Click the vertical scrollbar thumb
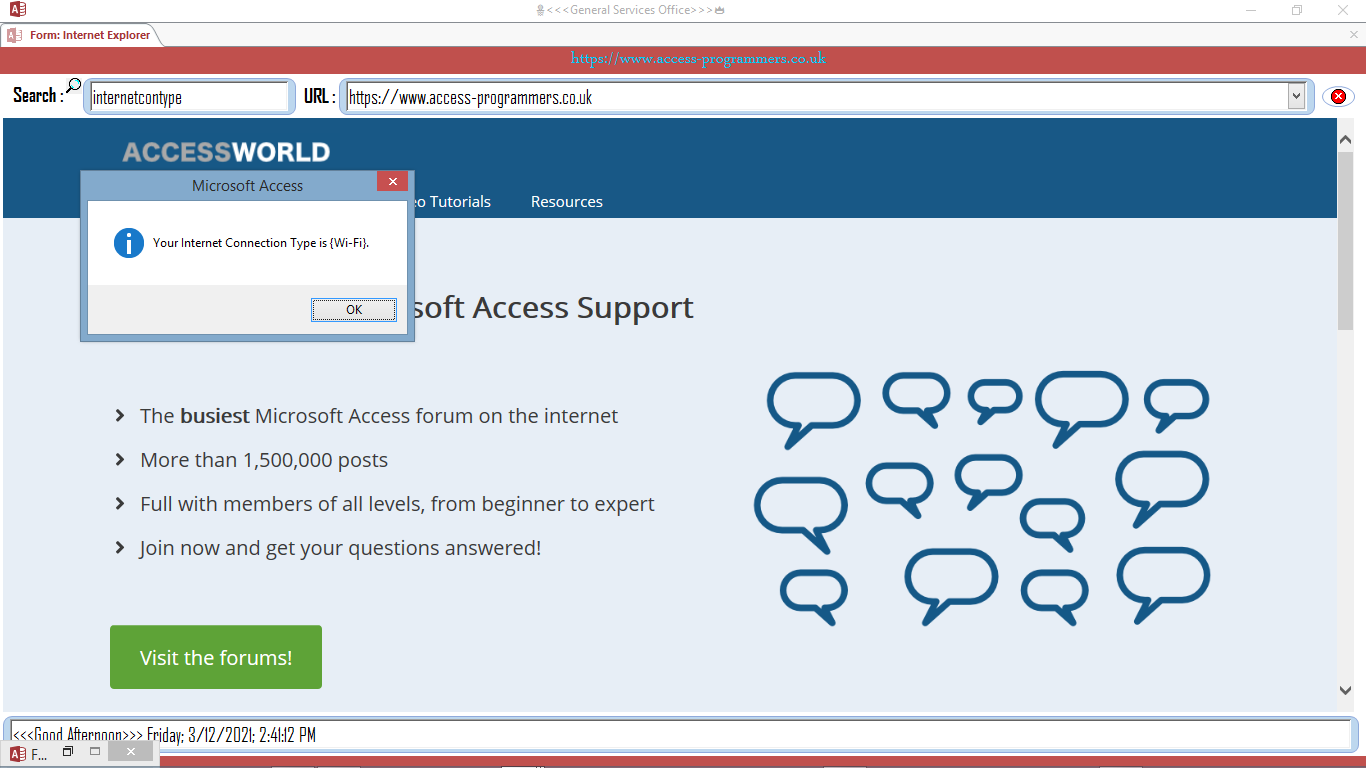 [1345, 240]
